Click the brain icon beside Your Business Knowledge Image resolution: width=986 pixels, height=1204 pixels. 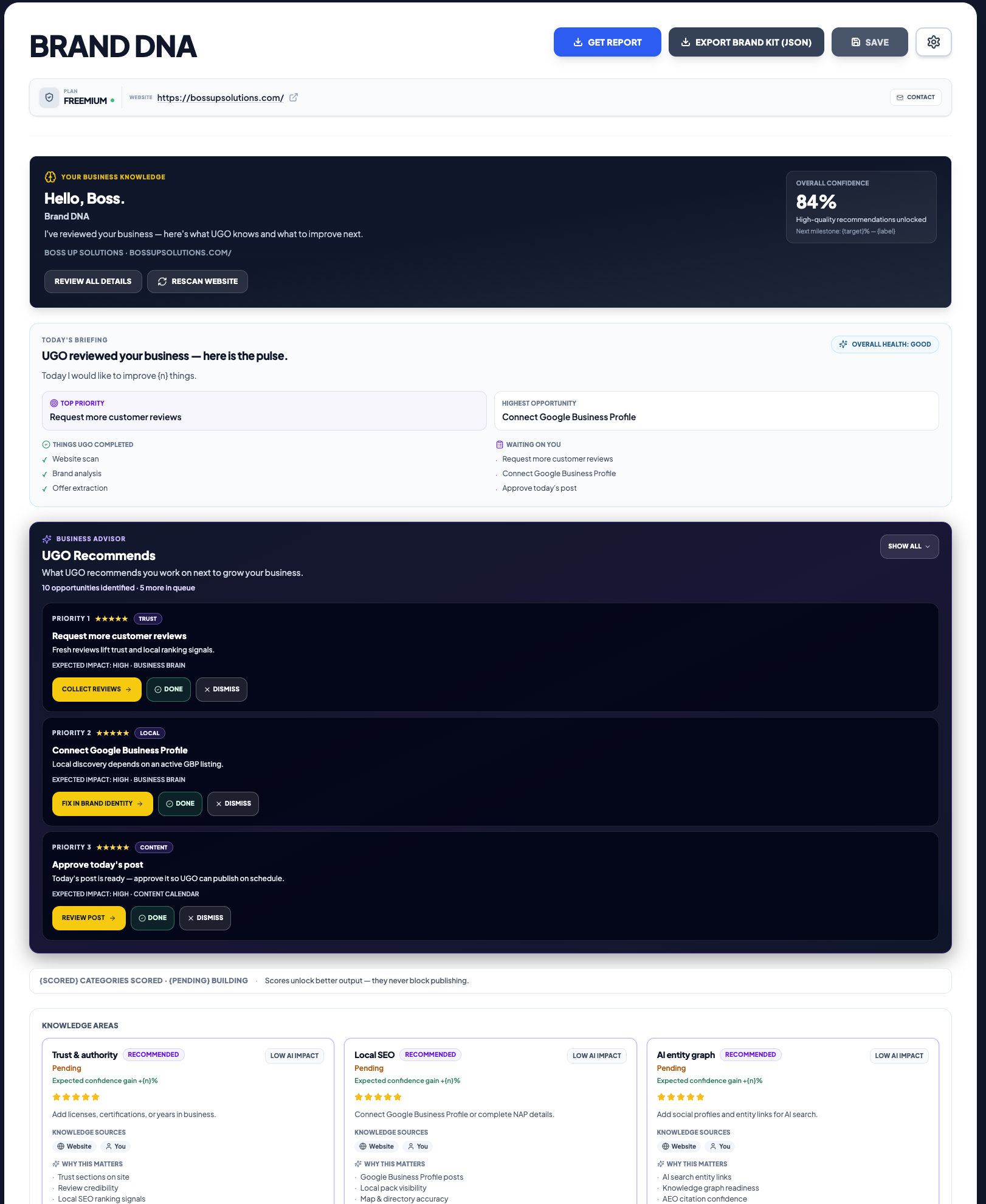[50, 177]
